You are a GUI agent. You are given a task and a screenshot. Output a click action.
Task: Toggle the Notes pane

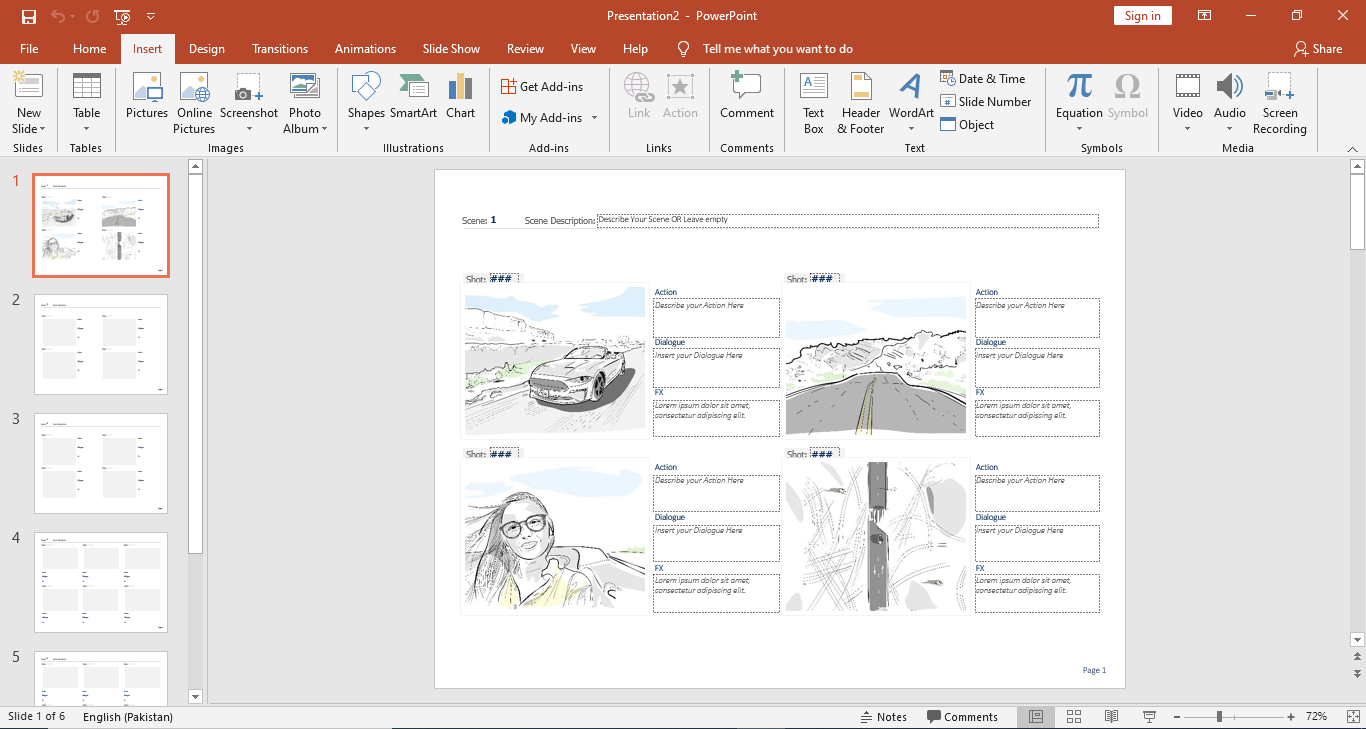(x=883, y=717)
